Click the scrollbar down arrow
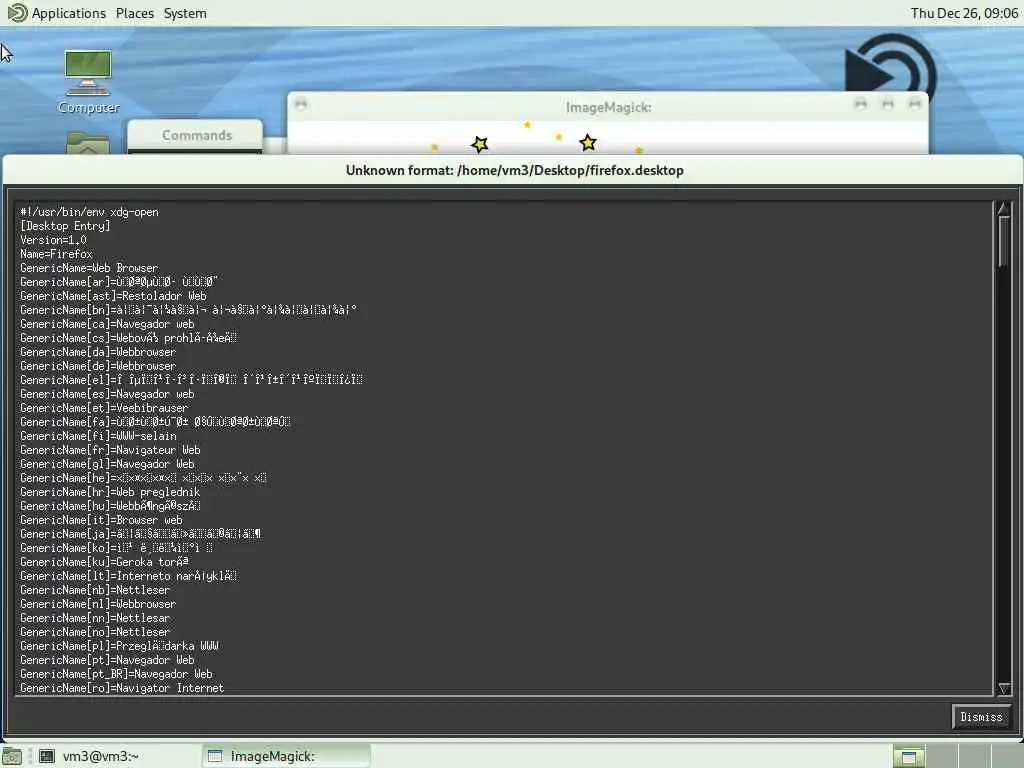This screenshot has height=768, width=1024. (1004, 688)
